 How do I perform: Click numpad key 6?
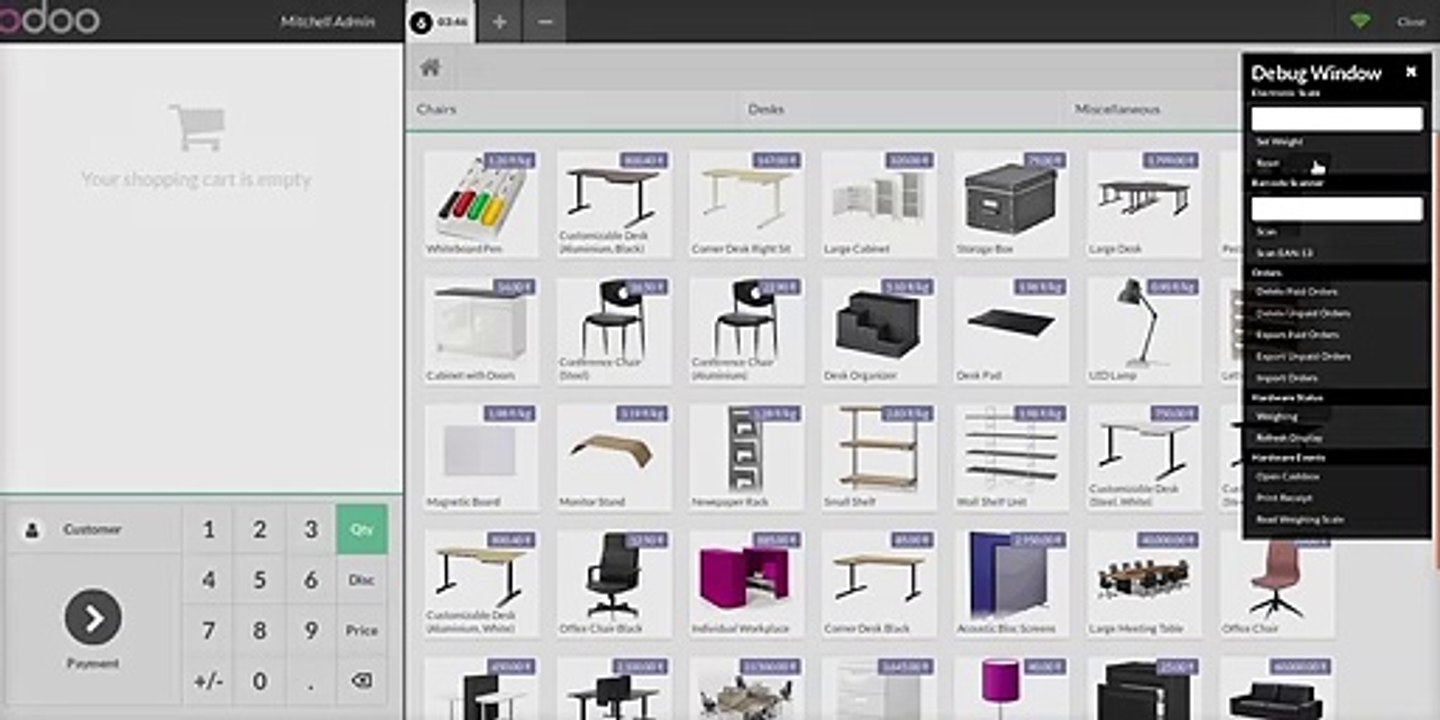[311, 580]
